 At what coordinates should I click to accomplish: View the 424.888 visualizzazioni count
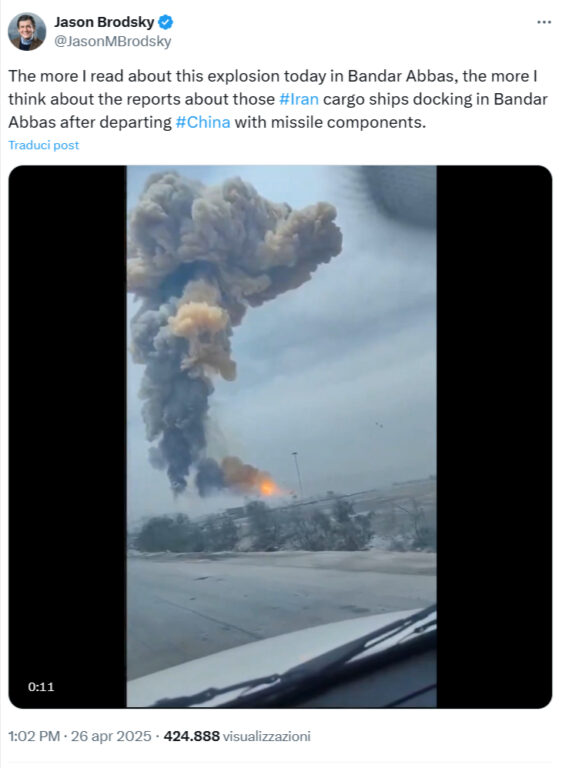point(237,736)
